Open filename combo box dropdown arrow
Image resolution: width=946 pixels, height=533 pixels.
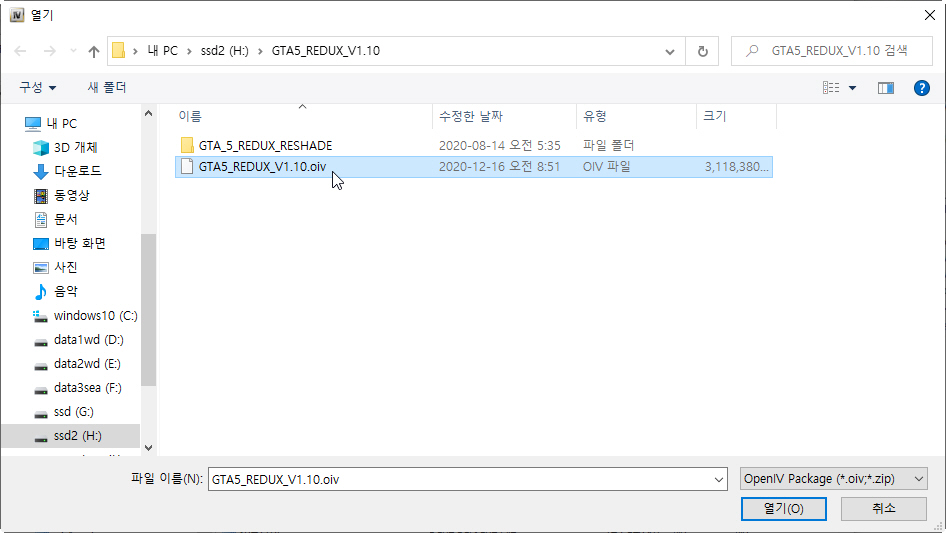(x=719, y=479)
